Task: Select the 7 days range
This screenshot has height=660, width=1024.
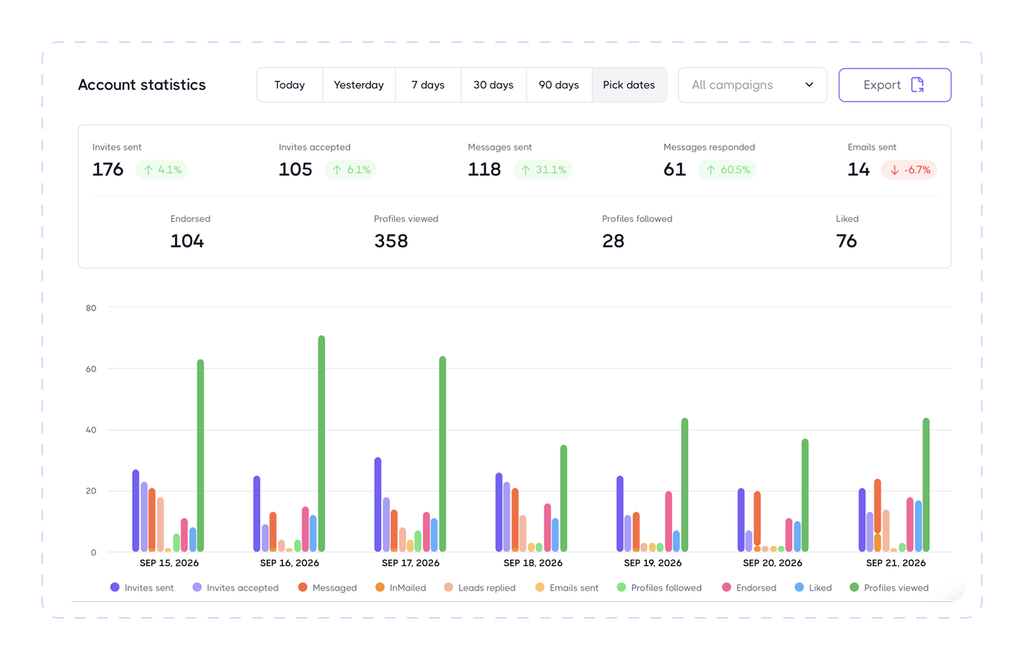Action: [x=428, y=85]
